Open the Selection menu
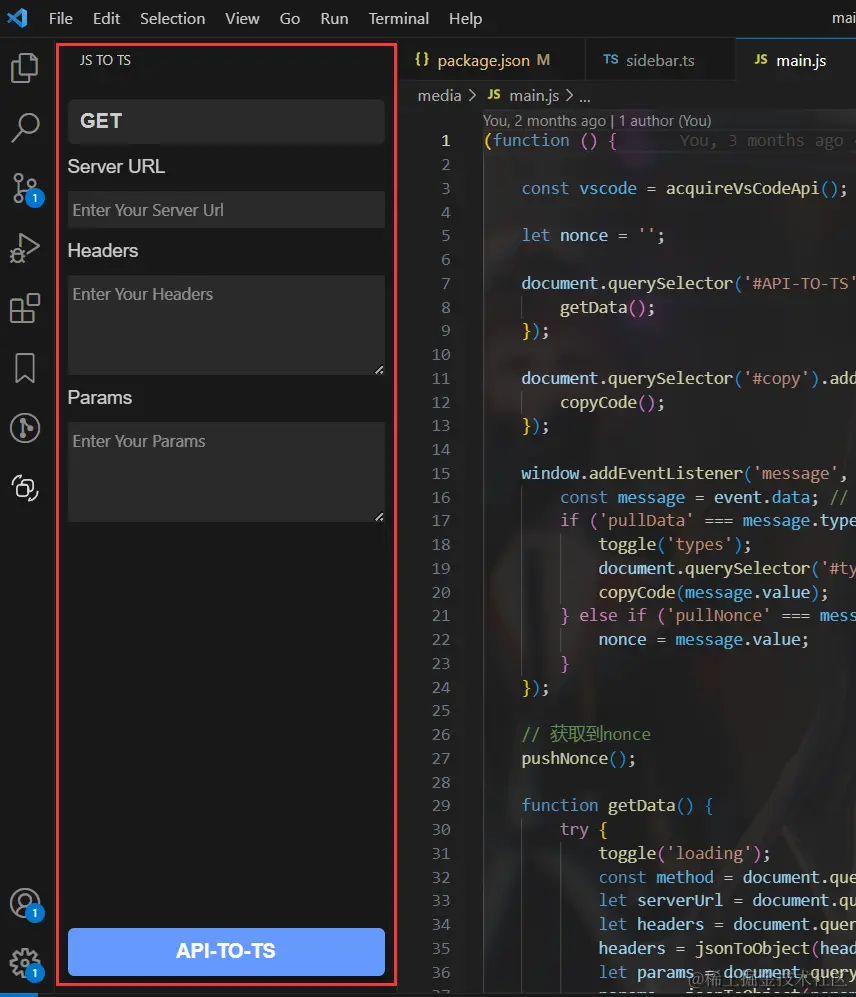856x997 pixels. (172, 18)
